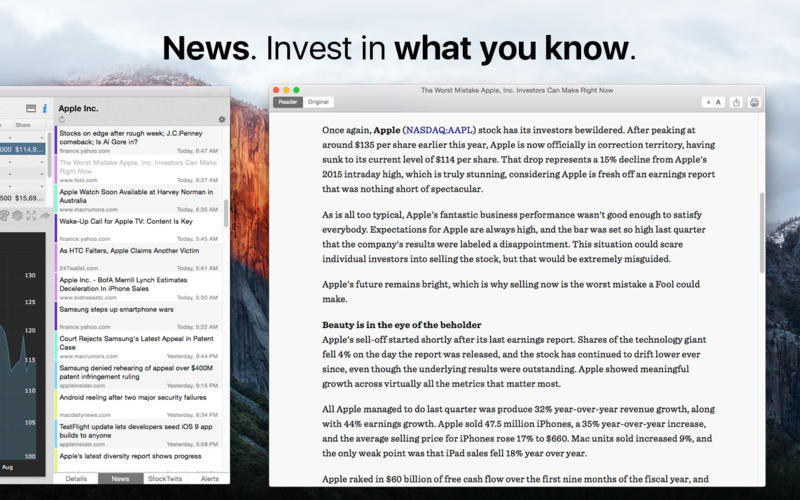Toggle the panel layout icon beside info

31,108
